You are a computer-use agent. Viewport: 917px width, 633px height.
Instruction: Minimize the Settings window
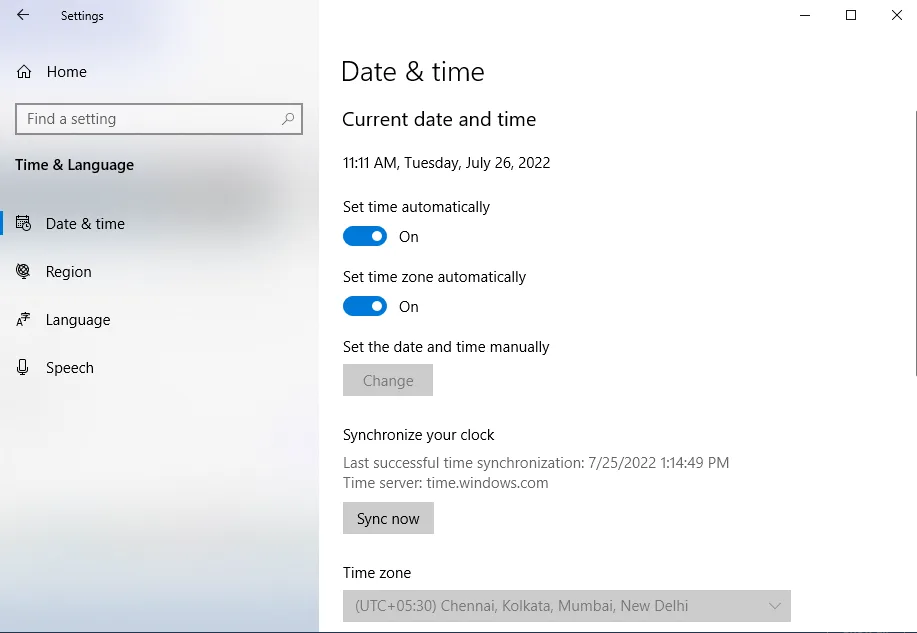[805, 15]
